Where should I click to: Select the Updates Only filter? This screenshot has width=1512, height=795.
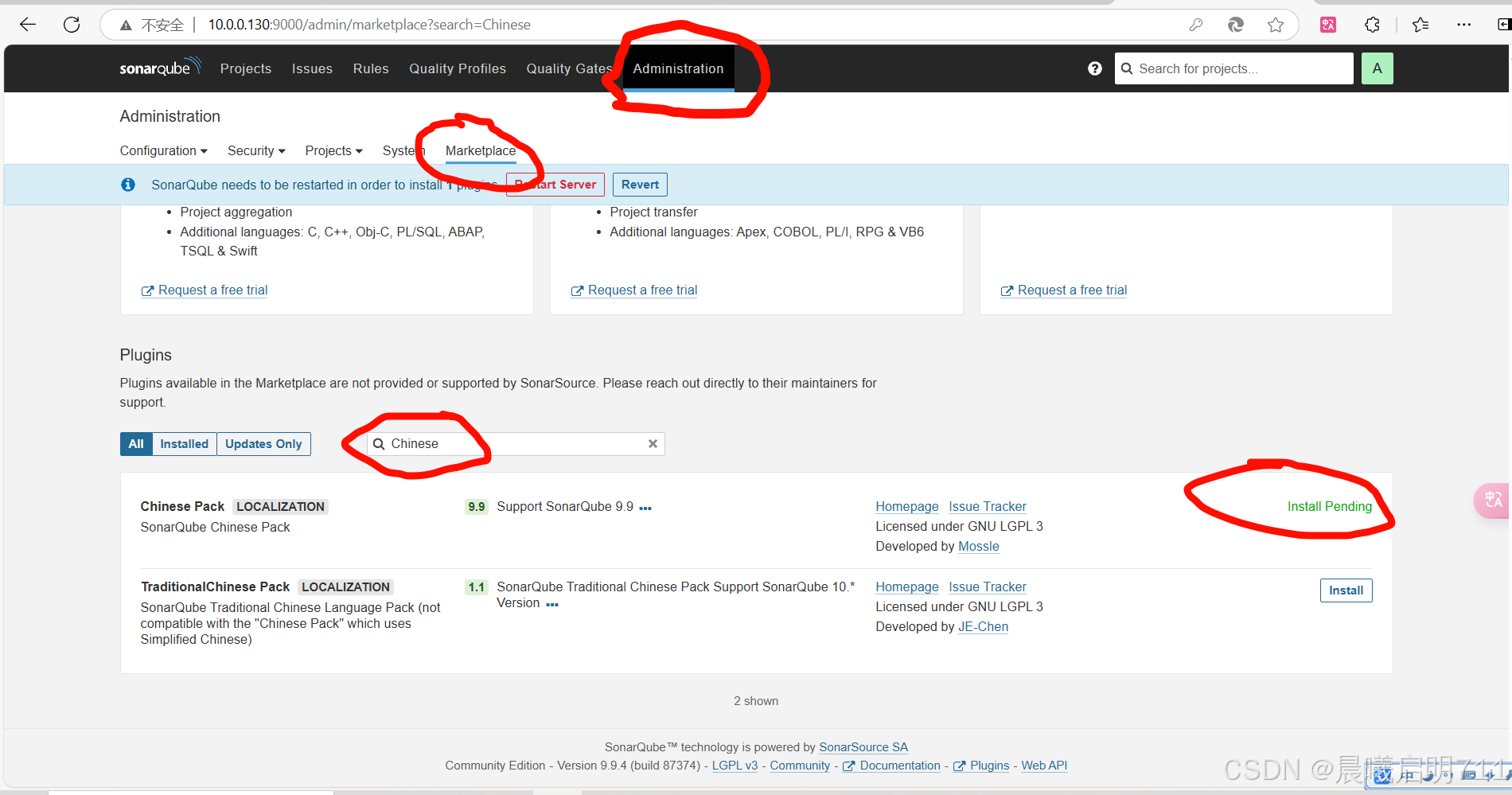pyautogui.click(x=263, y=444)
